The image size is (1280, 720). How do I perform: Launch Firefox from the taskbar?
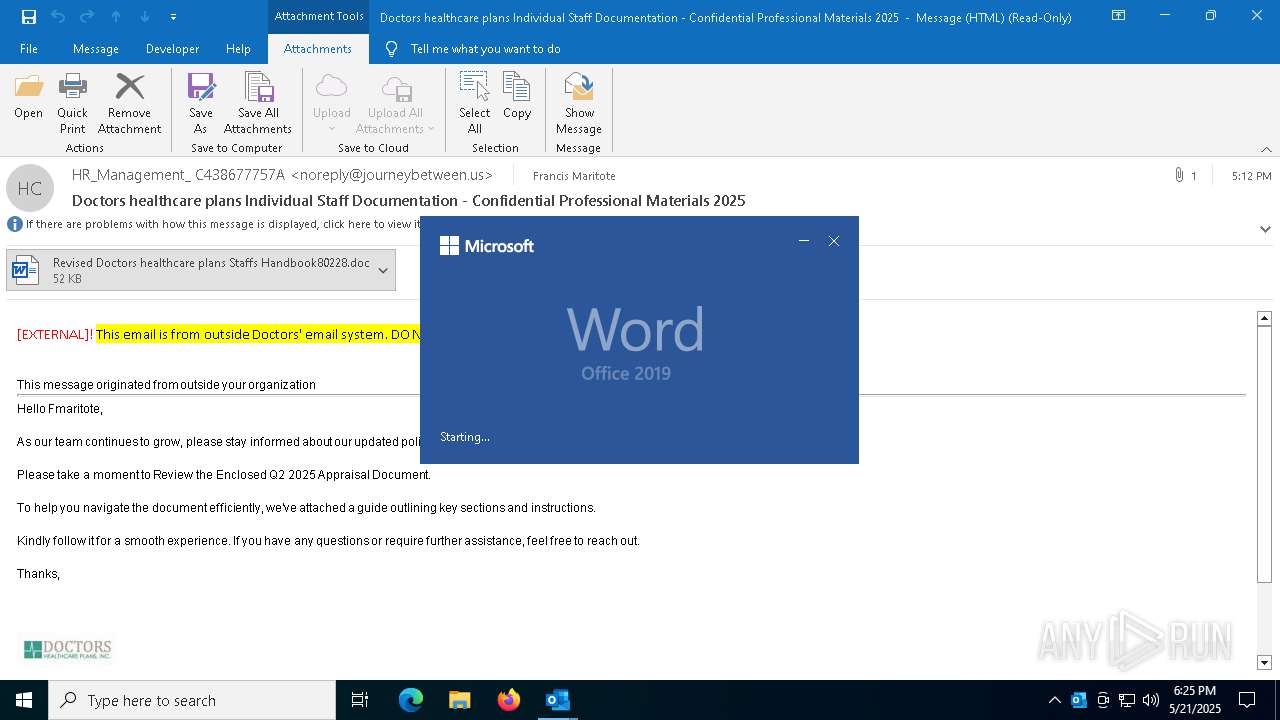509,700
